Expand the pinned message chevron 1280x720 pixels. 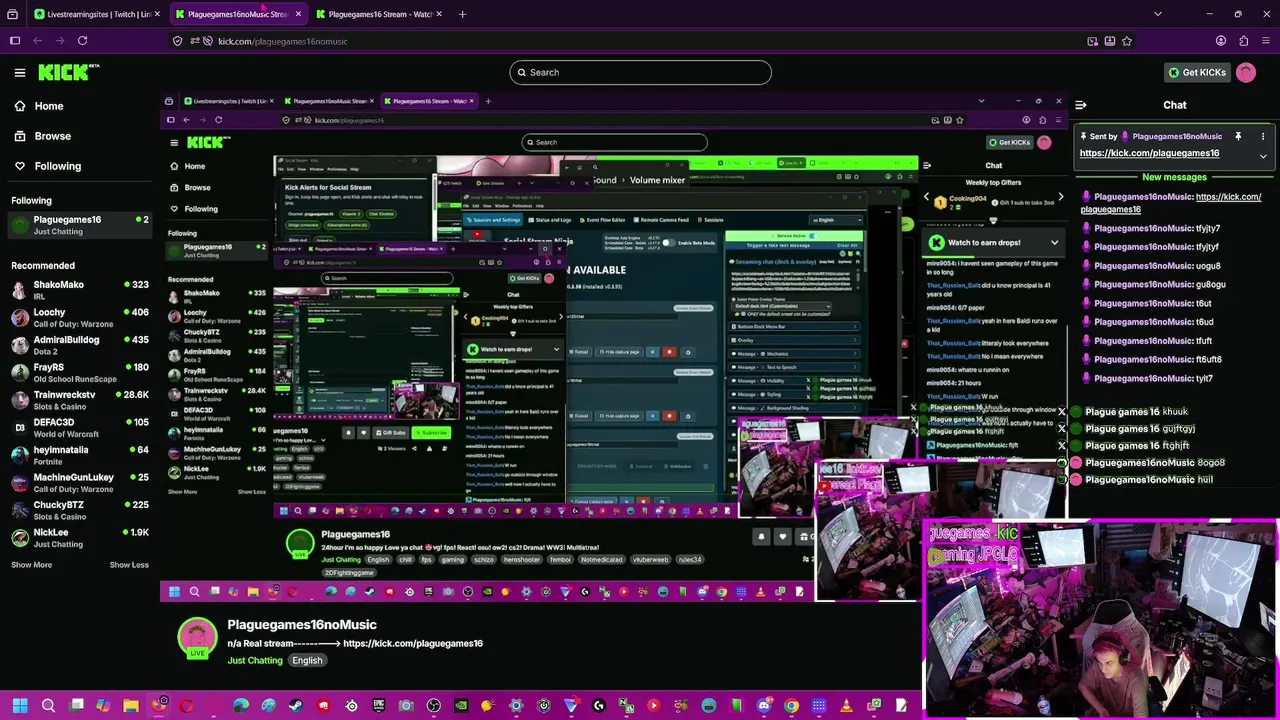[1263, 155]
